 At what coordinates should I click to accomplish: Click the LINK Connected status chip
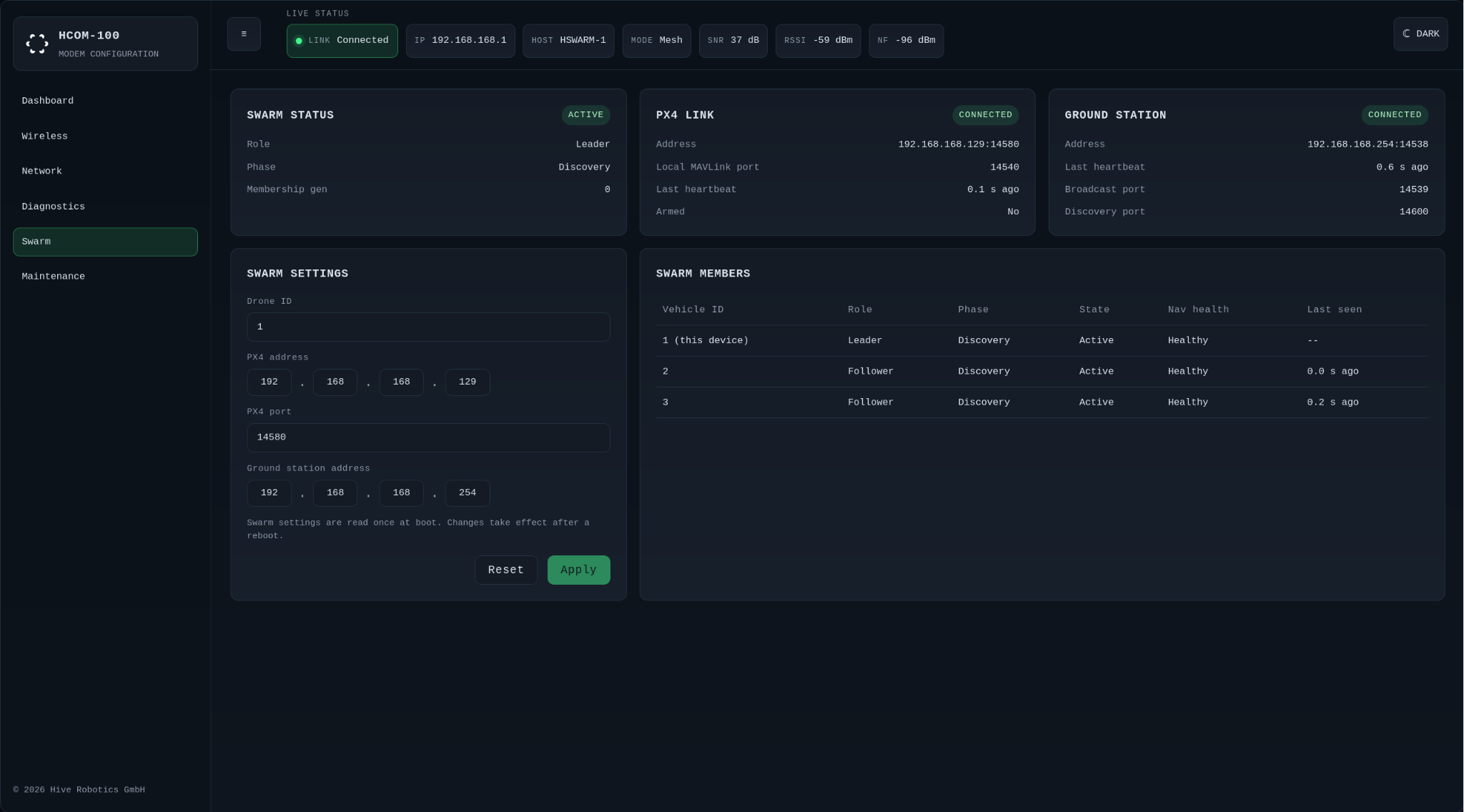[342, 41]
